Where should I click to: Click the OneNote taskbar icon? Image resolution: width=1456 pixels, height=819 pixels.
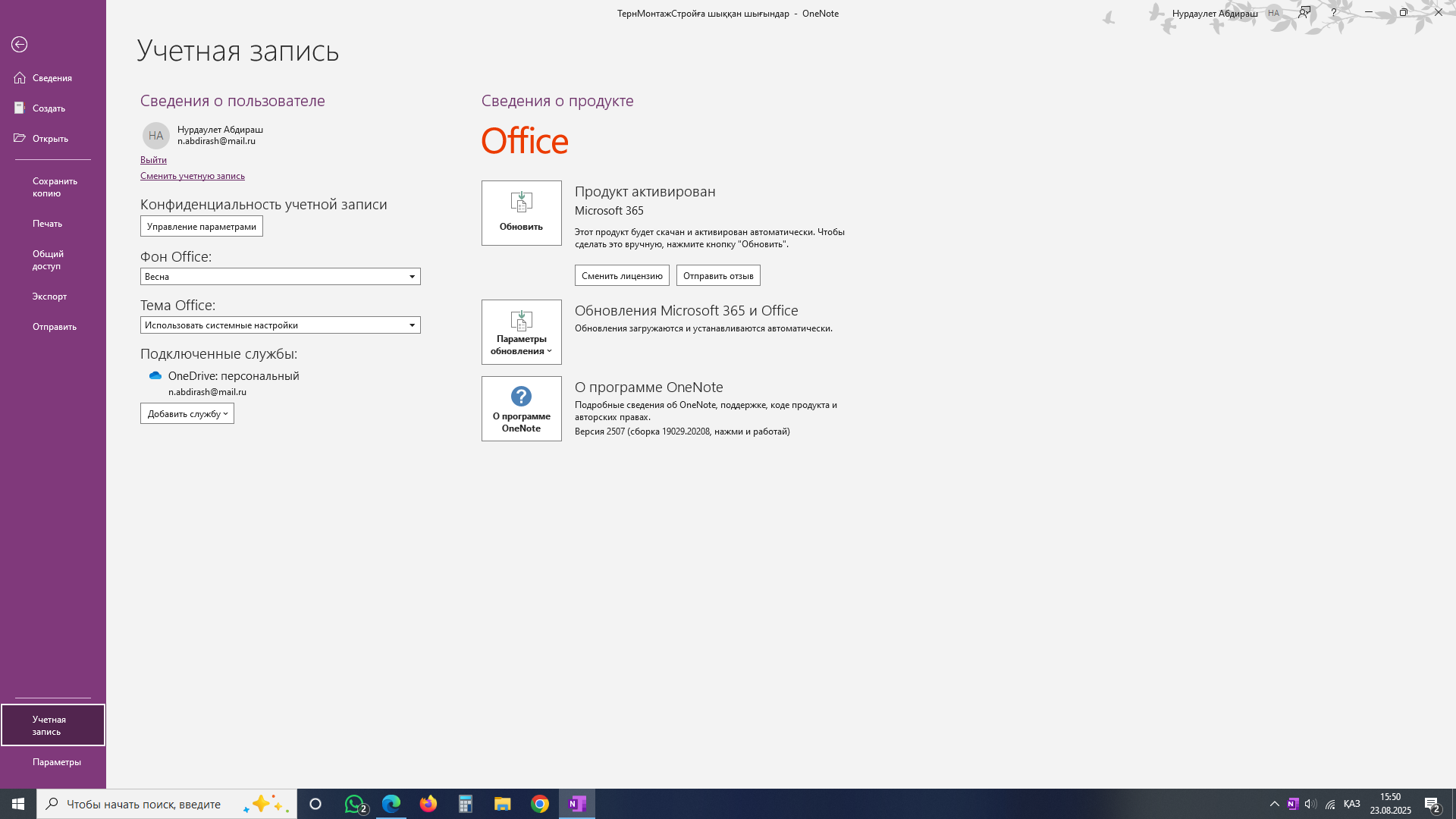(x=577, y=804)
